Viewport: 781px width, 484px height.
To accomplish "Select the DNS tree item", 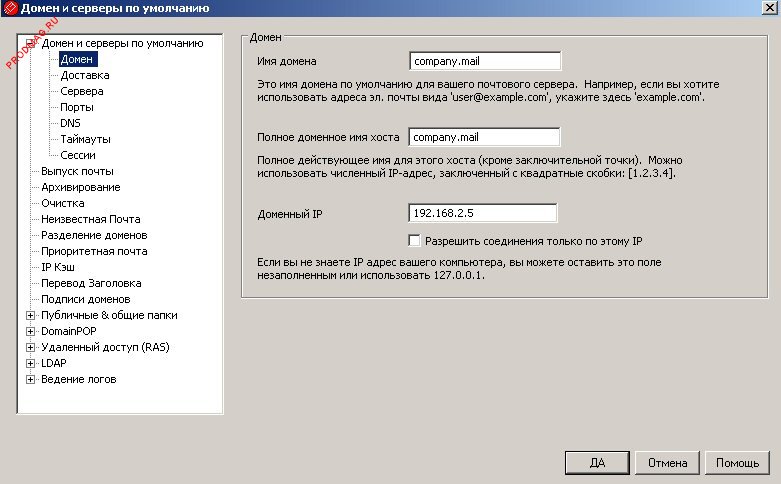I will click(70, 123).
